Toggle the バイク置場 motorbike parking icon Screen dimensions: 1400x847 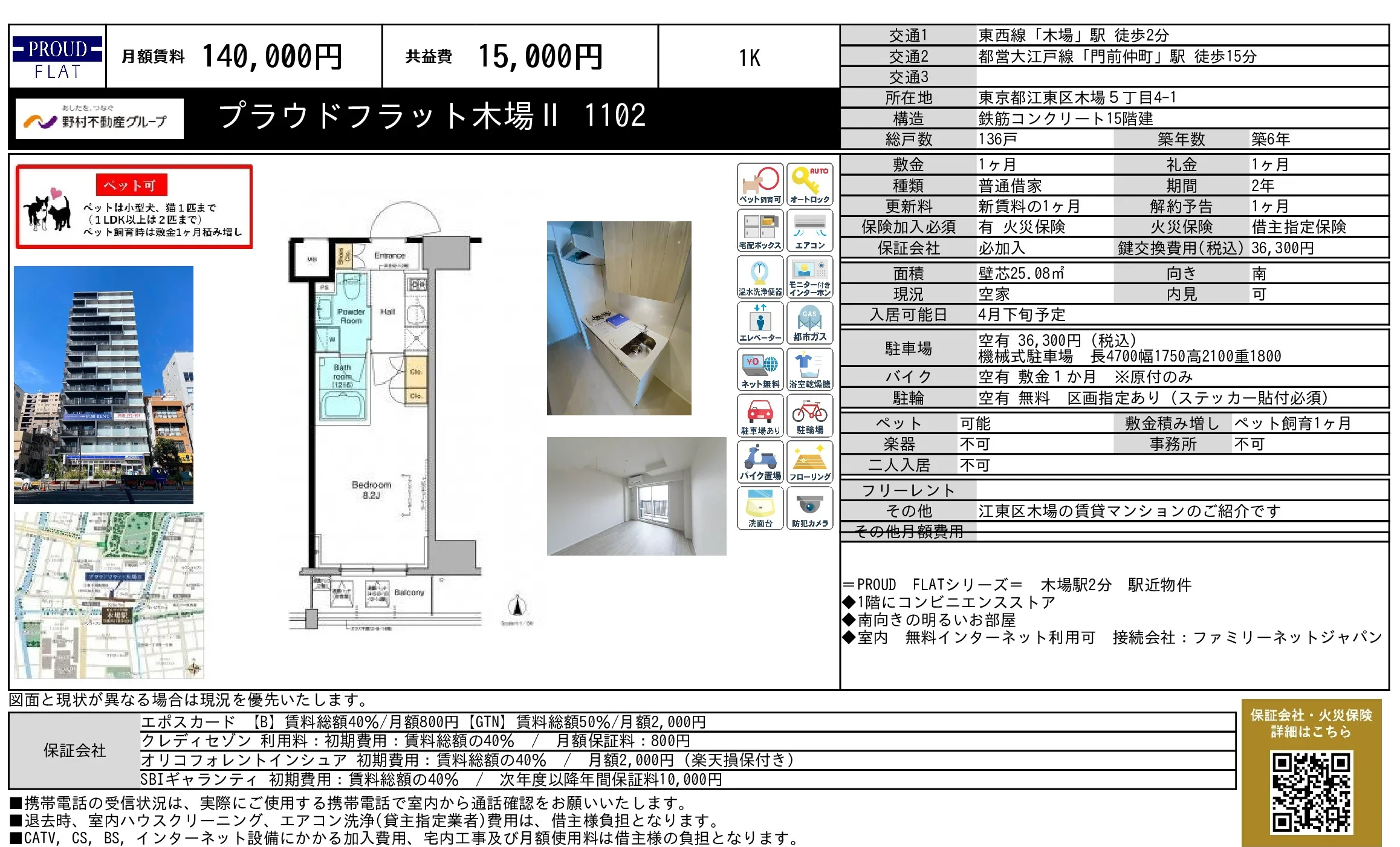pyautogui.click(x=759, y=461)
